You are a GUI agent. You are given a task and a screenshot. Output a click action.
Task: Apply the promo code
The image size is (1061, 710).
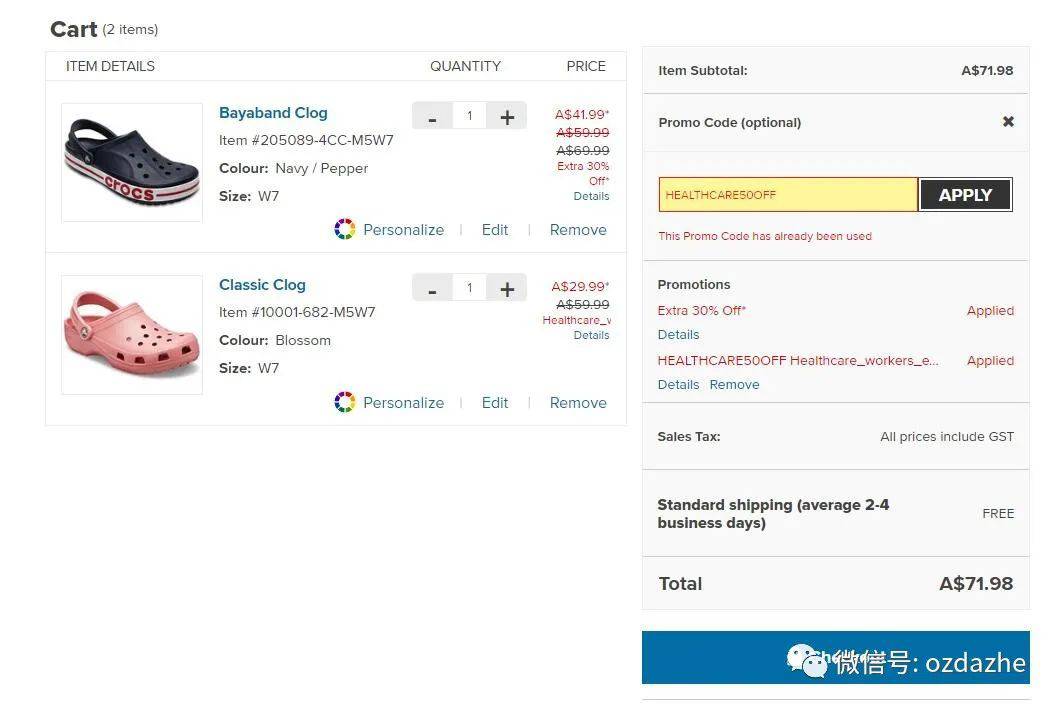tap(966, 195)
